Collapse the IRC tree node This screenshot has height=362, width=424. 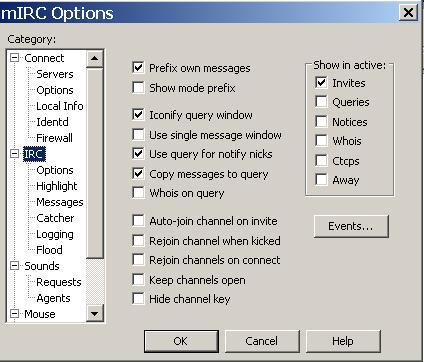(14, 154)
